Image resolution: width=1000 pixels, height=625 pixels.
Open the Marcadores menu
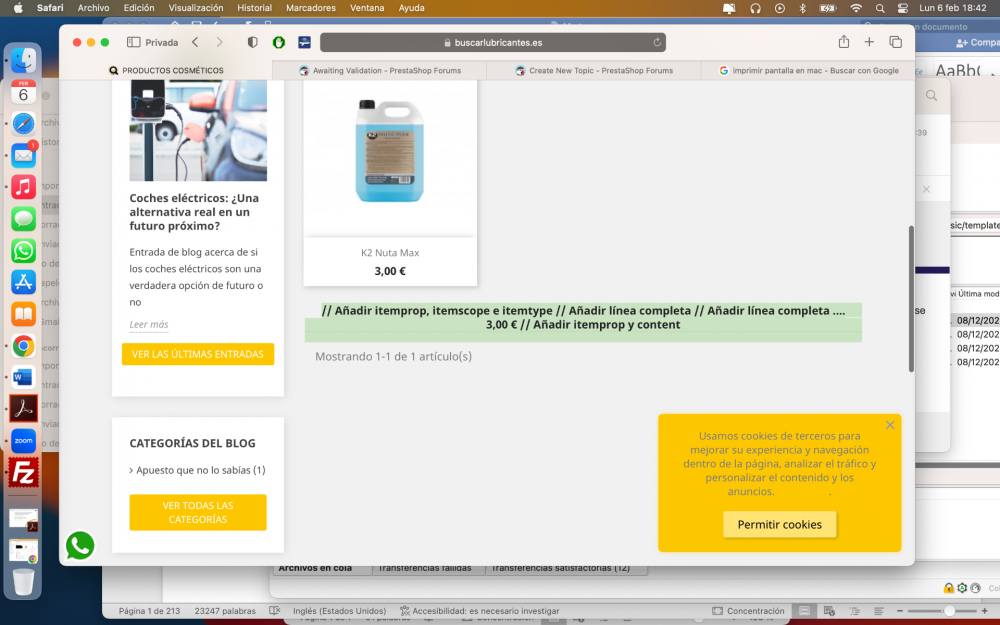311,8
